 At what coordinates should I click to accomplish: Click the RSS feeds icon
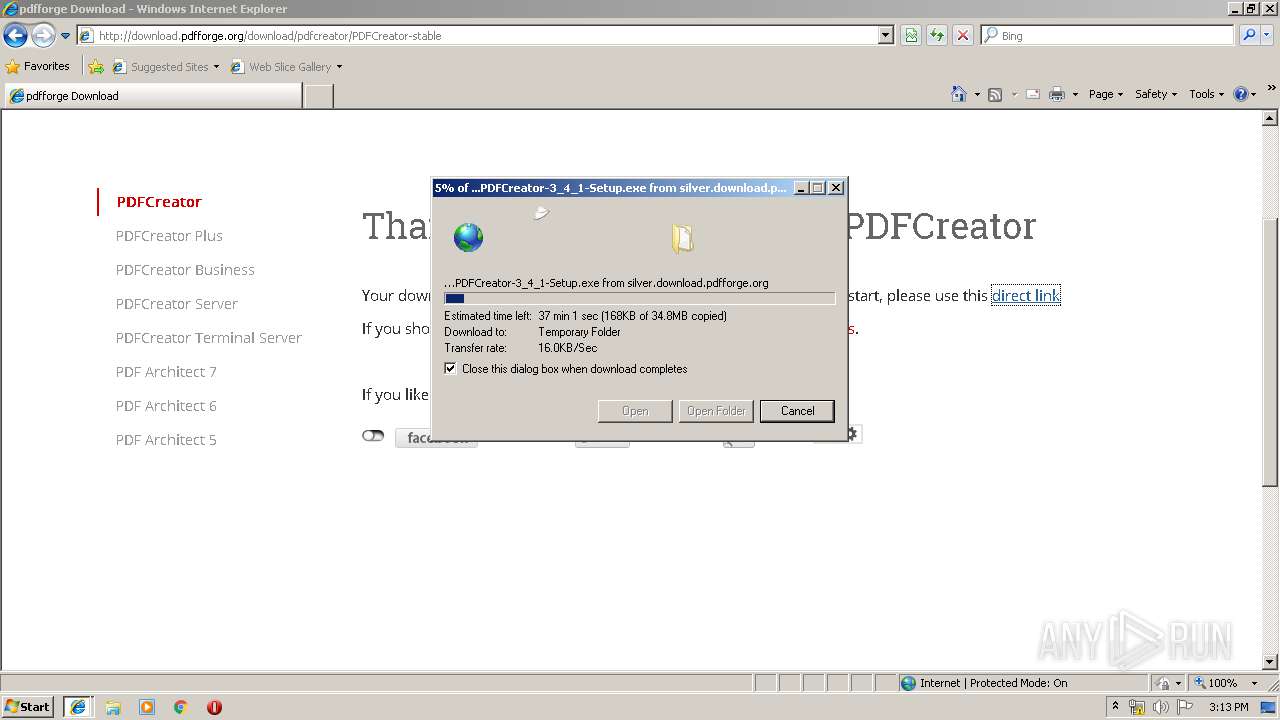click(x=995, y=94)
